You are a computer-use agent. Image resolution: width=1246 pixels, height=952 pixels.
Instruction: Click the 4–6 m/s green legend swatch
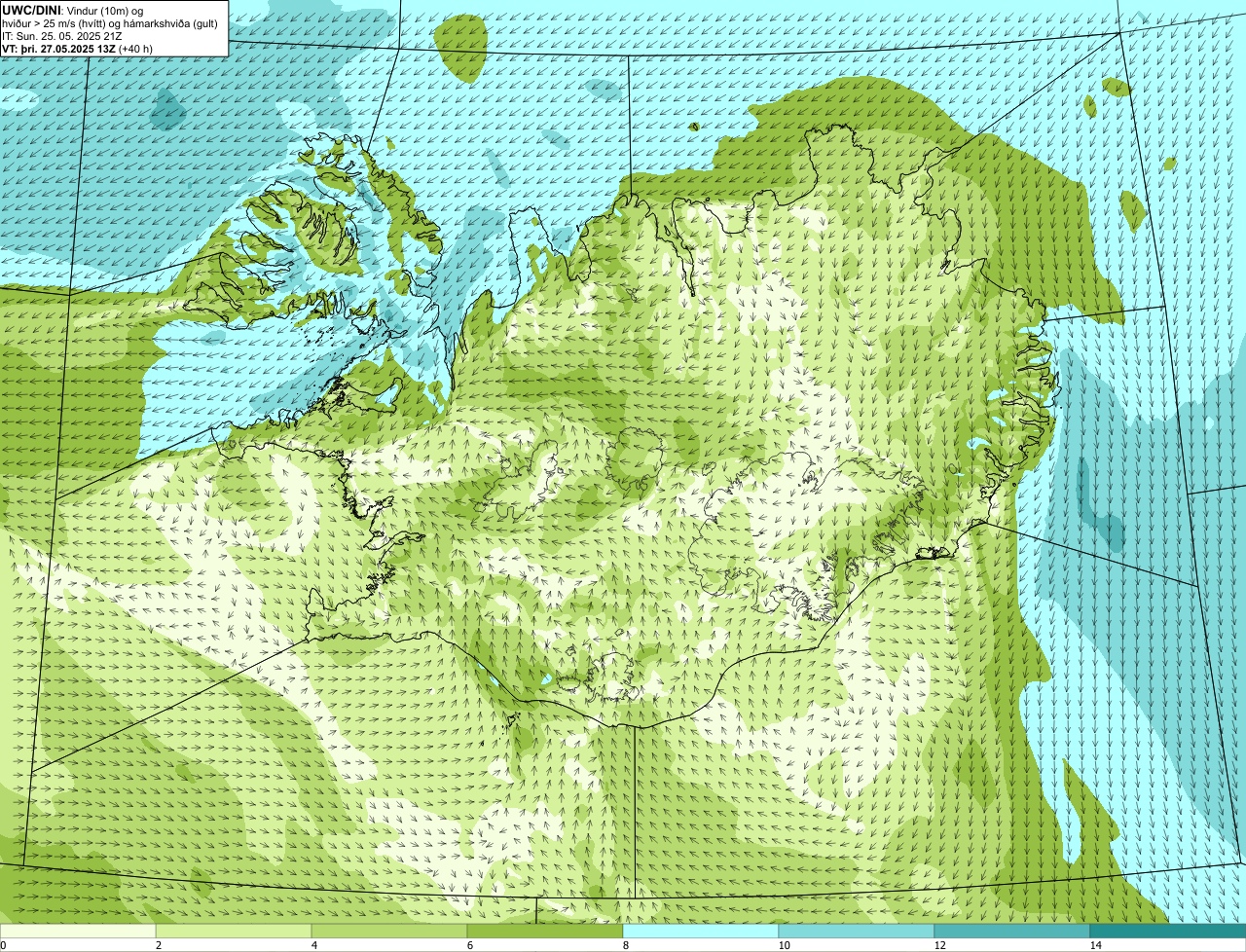point(389,931)
